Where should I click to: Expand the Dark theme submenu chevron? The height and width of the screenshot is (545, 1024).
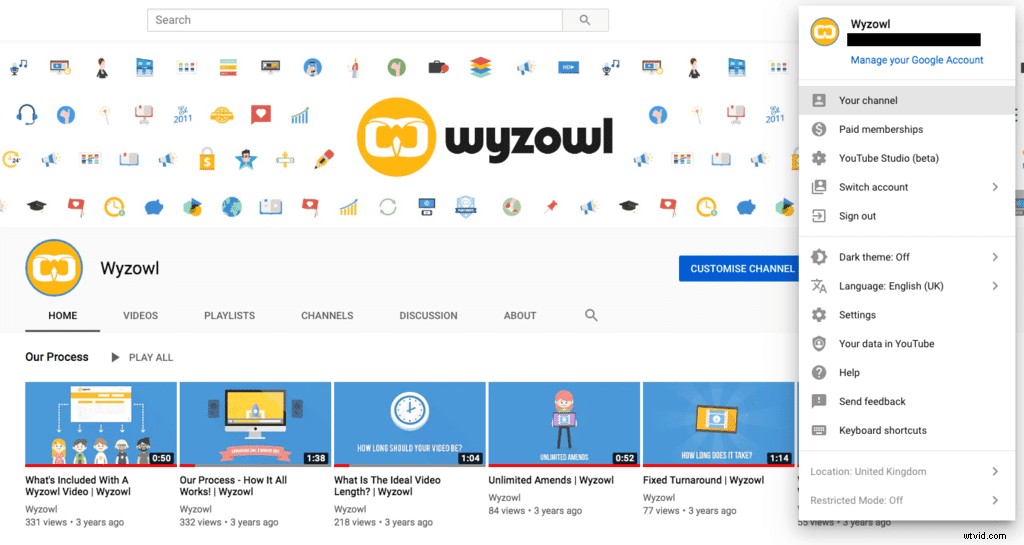[995, 257]
